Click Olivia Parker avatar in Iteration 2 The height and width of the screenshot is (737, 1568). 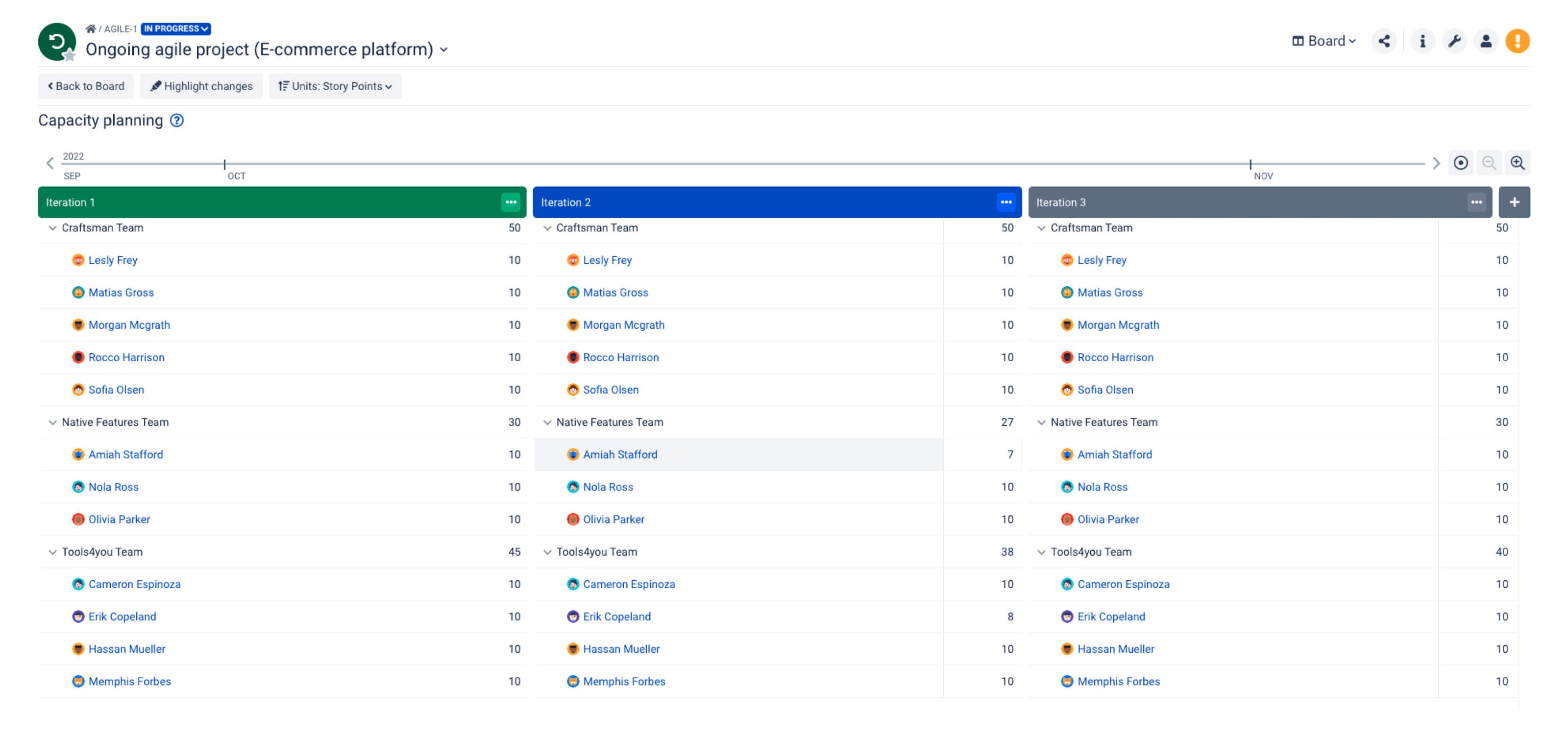coord(573,519)
